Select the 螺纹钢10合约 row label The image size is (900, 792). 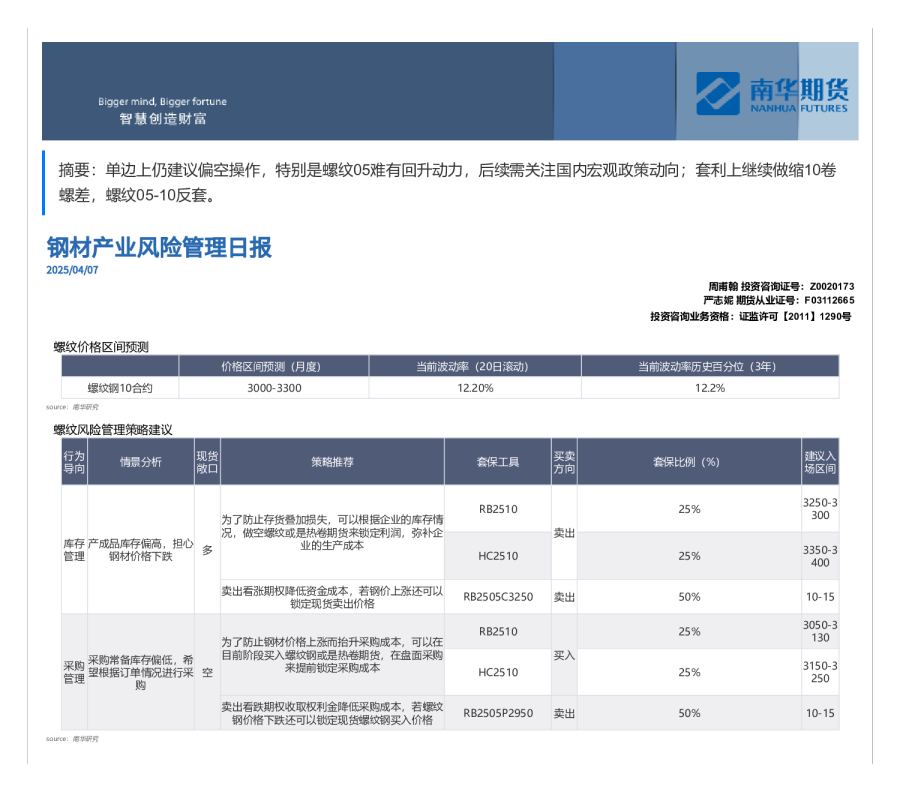pos(120,388)
